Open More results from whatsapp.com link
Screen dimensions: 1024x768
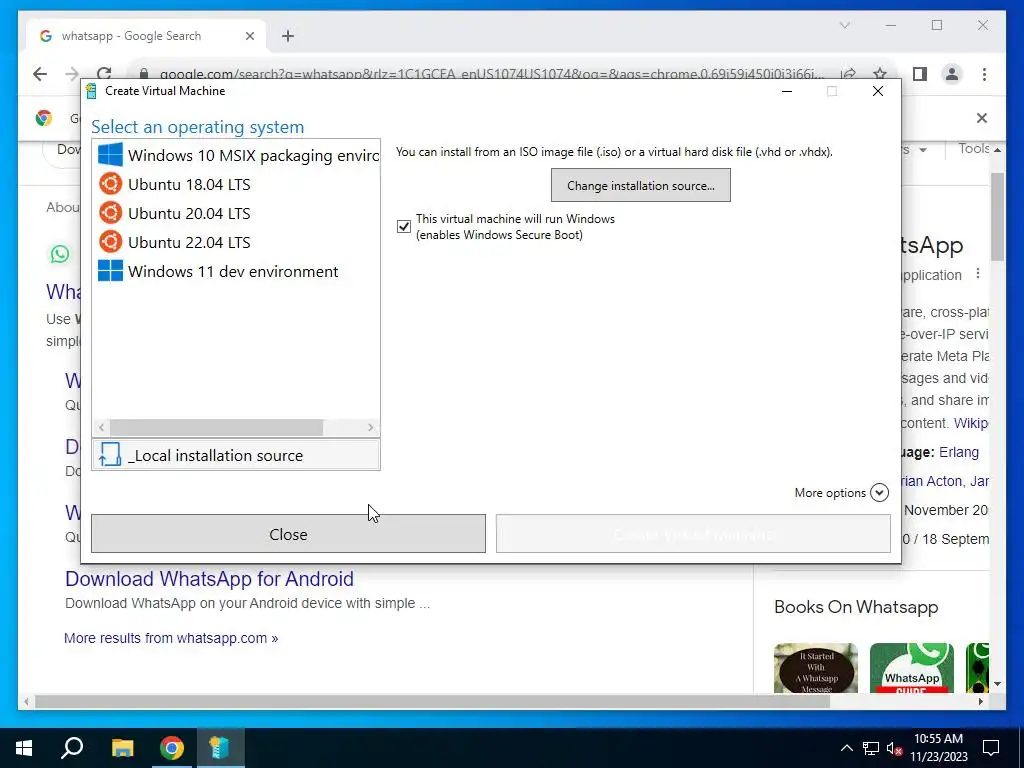click(171, 638)
